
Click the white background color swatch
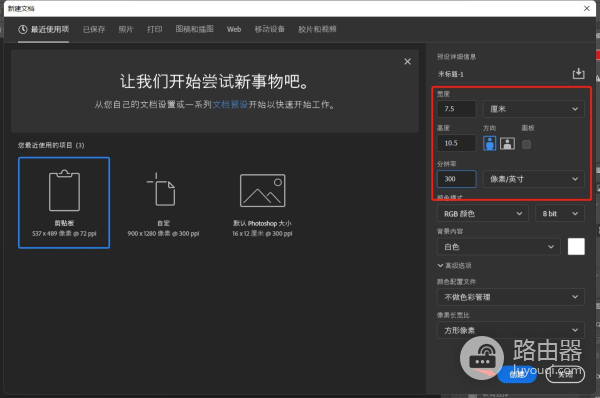(x=576, y=246)
